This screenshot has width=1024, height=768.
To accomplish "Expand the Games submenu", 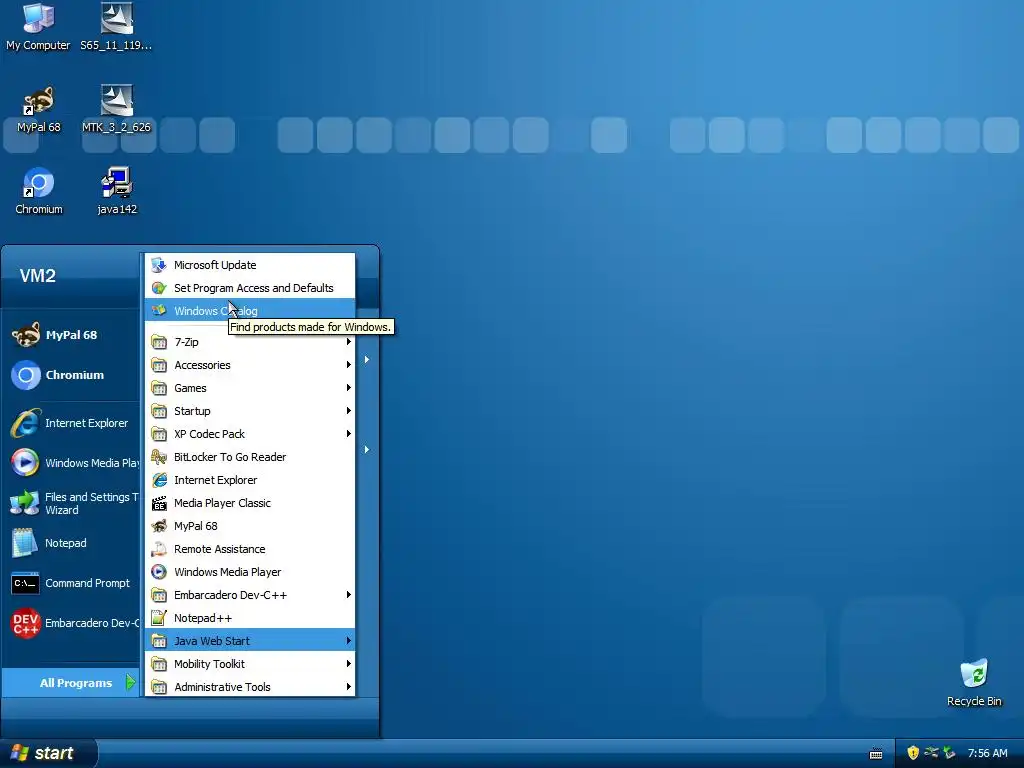I will point(249,388).
